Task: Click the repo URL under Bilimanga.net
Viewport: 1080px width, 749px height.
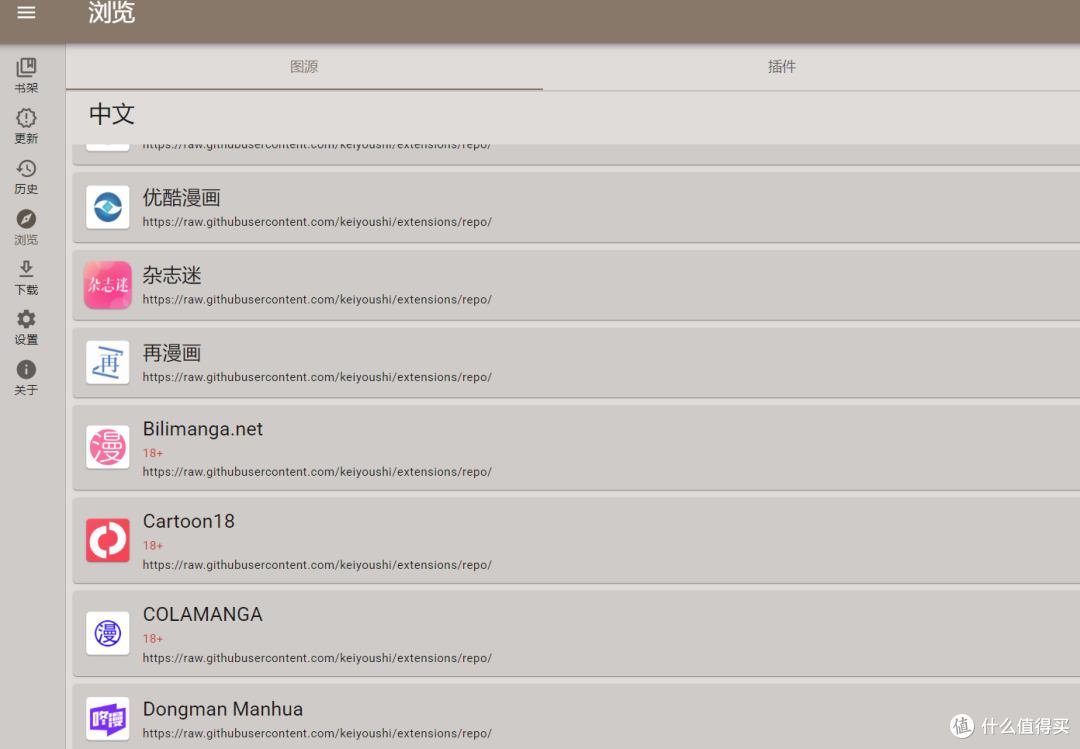Action: click(317, 472)
